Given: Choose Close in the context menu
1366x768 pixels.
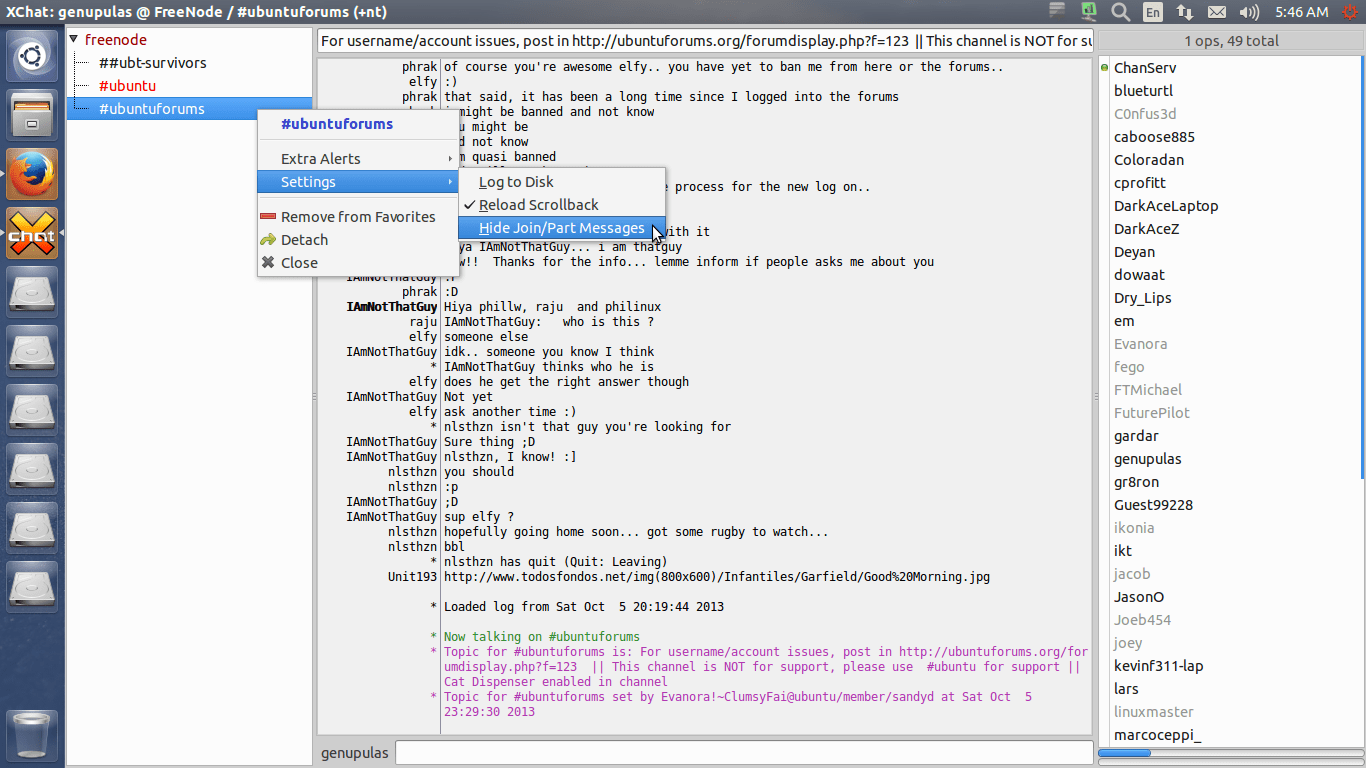Looking at the screenshot, I should coord(357,263).
